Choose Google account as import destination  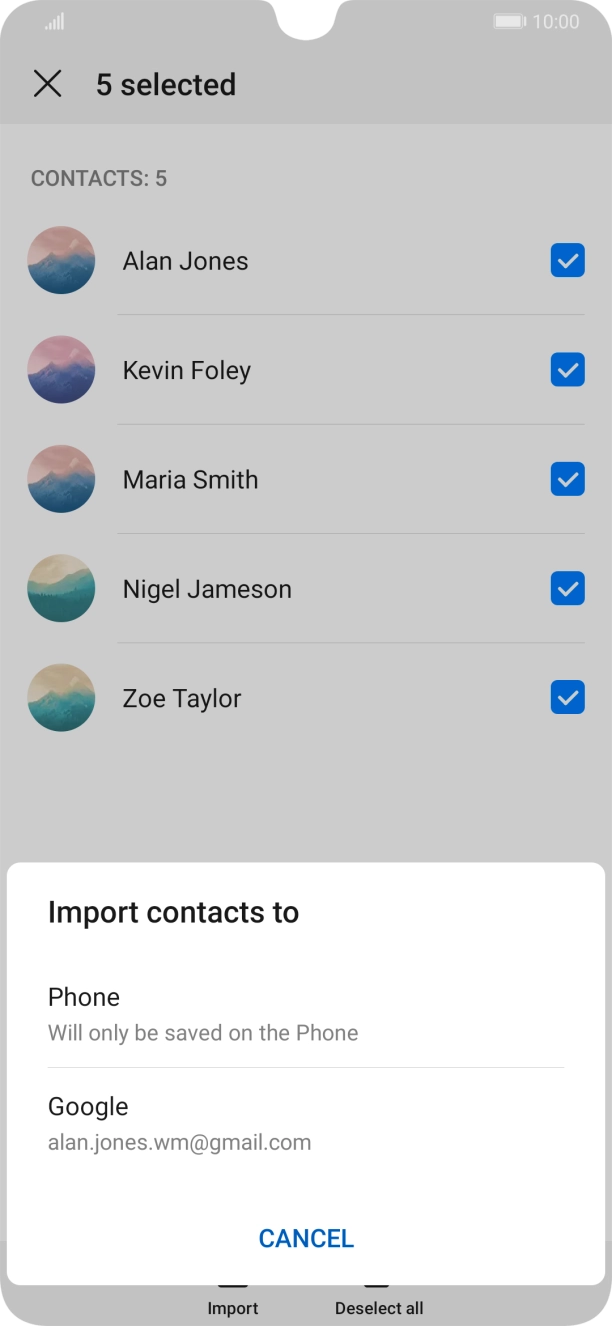[305, 1123]
